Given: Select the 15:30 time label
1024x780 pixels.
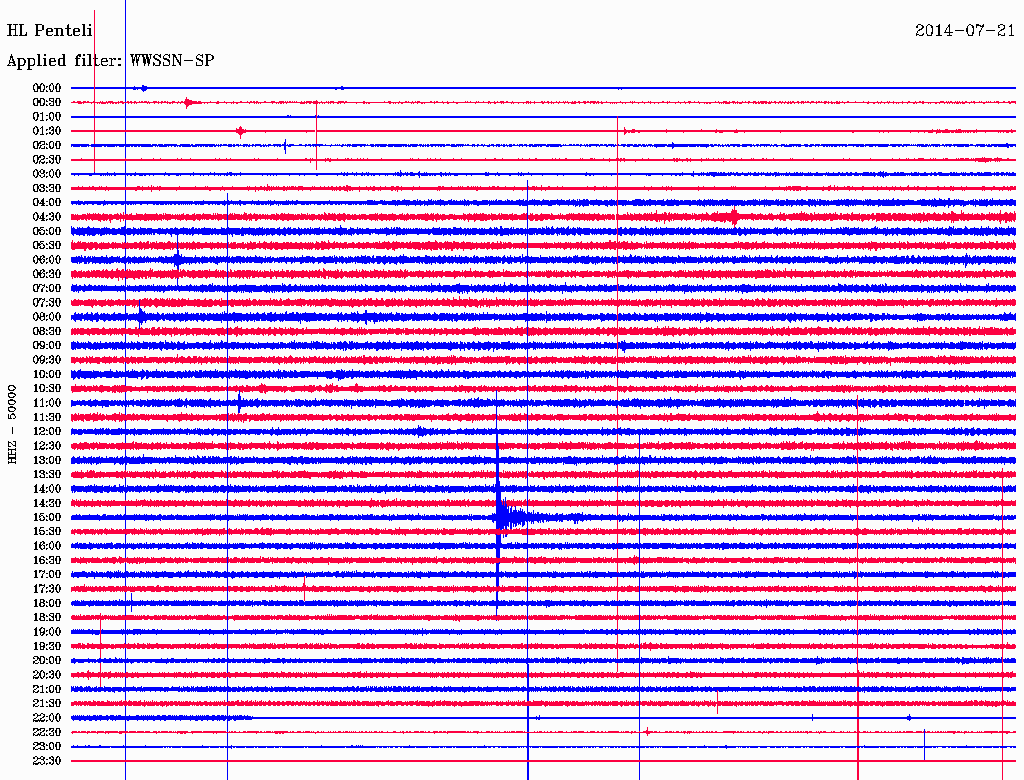Looking at the screenshot, I should point(46,532).
